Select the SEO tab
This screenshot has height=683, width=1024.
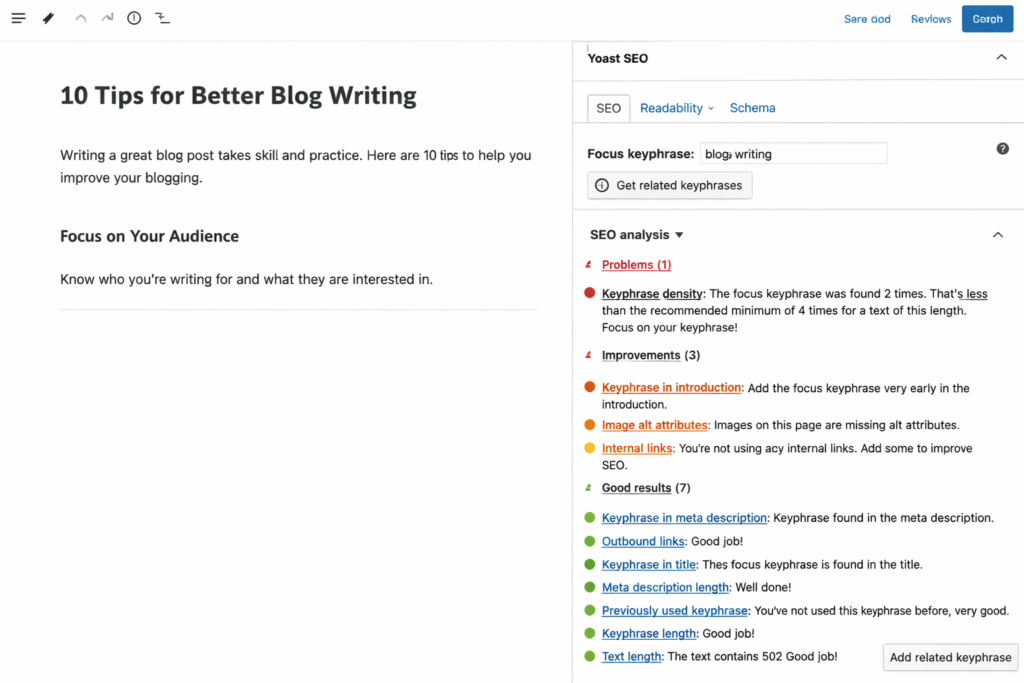coord(608,107)
